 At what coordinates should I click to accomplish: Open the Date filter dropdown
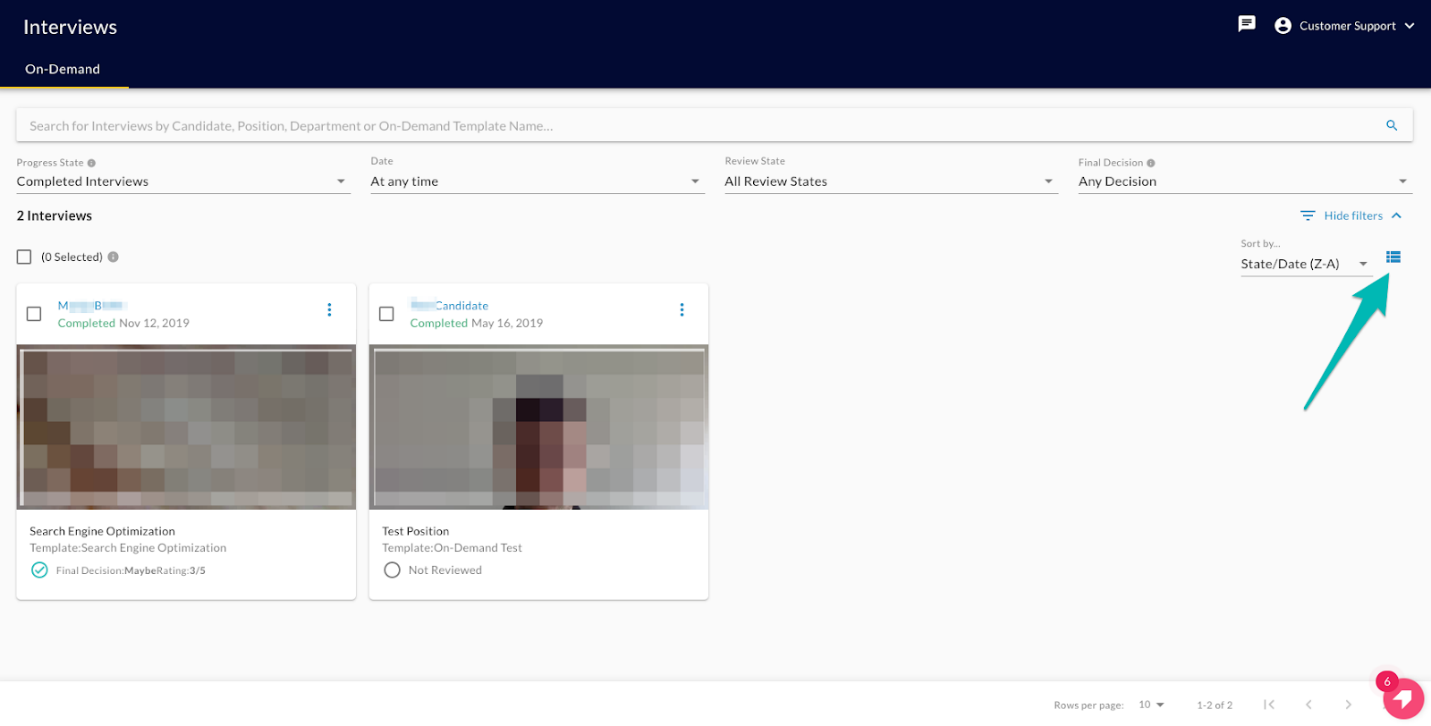tap(537, 181)
